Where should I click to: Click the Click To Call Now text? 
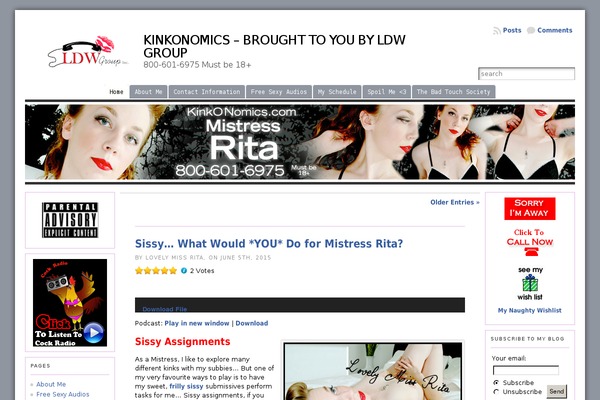point(530,237)
